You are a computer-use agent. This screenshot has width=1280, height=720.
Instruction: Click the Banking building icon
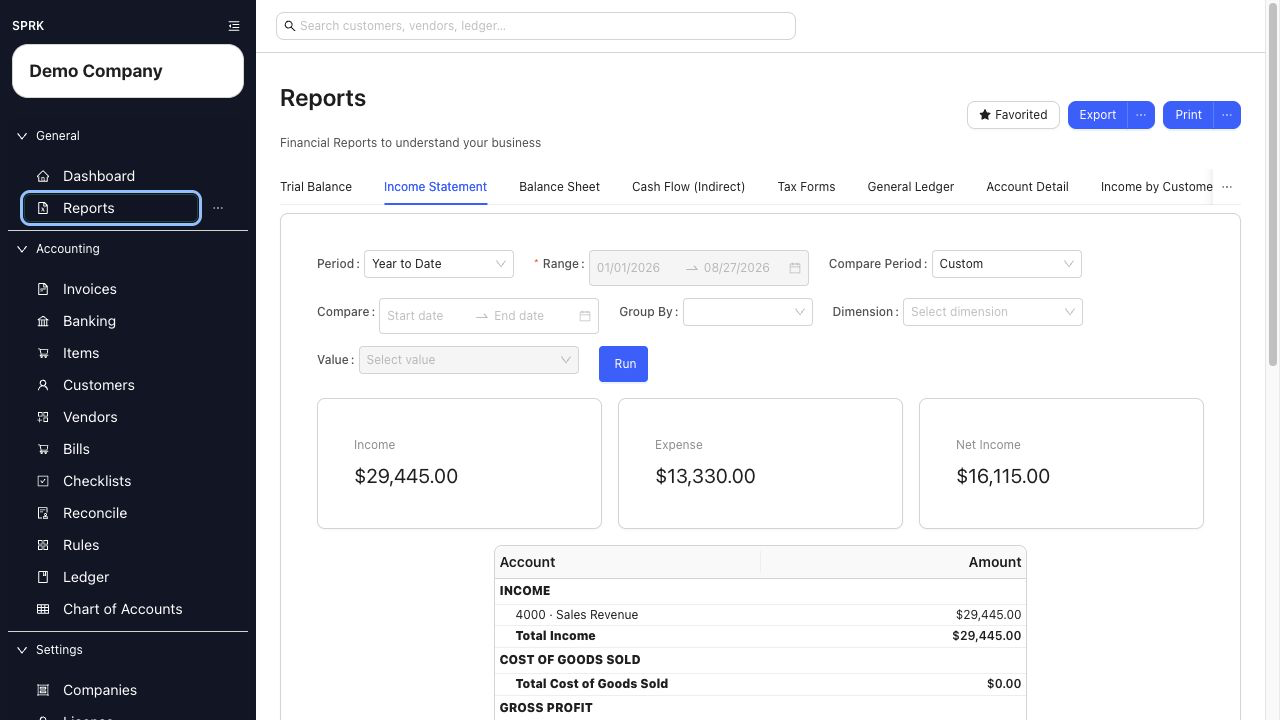coord(43,321)
